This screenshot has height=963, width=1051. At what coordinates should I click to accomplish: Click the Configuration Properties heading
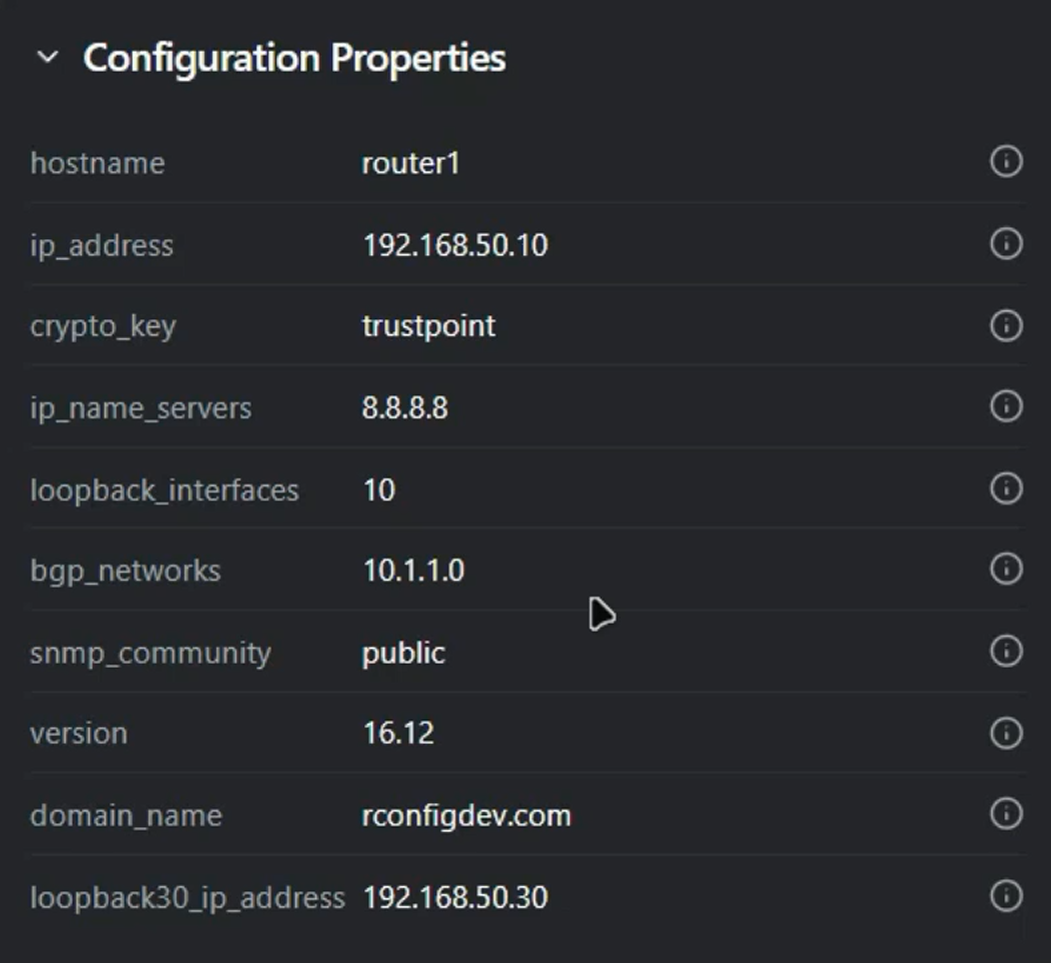tap(295, 58)
